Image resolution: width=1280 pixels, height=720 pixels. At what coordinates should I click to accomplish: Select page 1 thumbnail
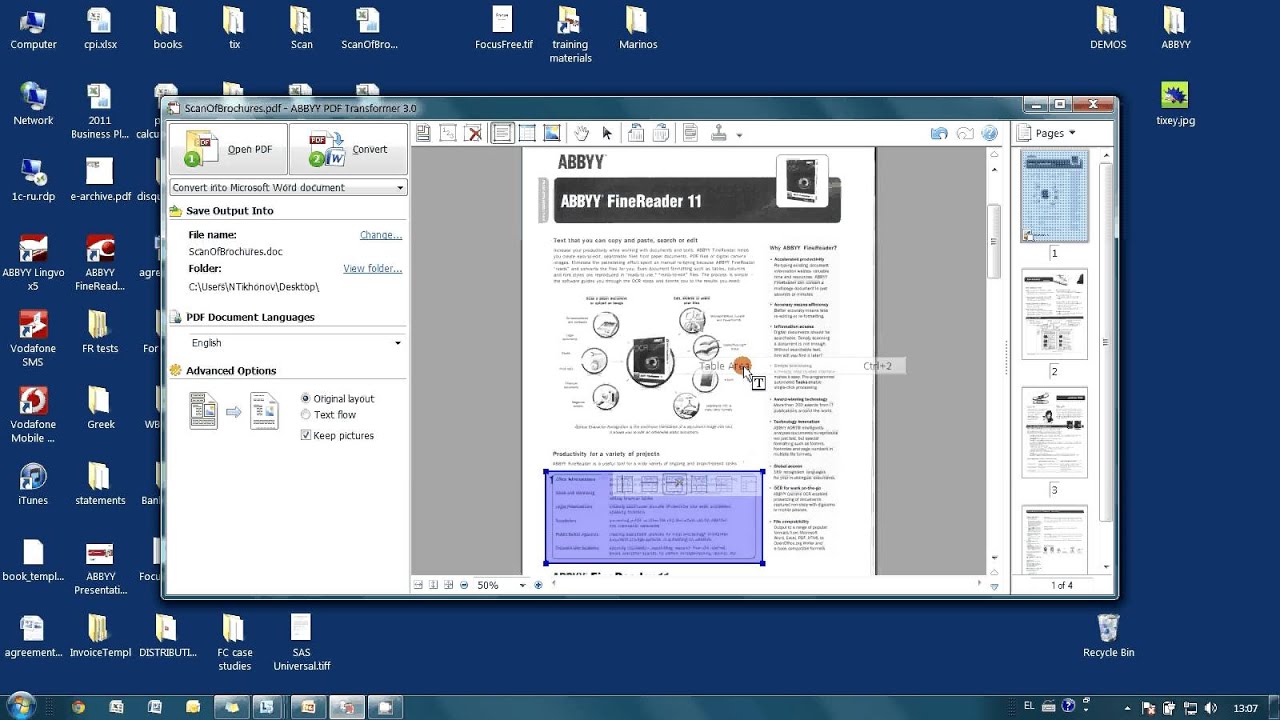click(1054, 196)
